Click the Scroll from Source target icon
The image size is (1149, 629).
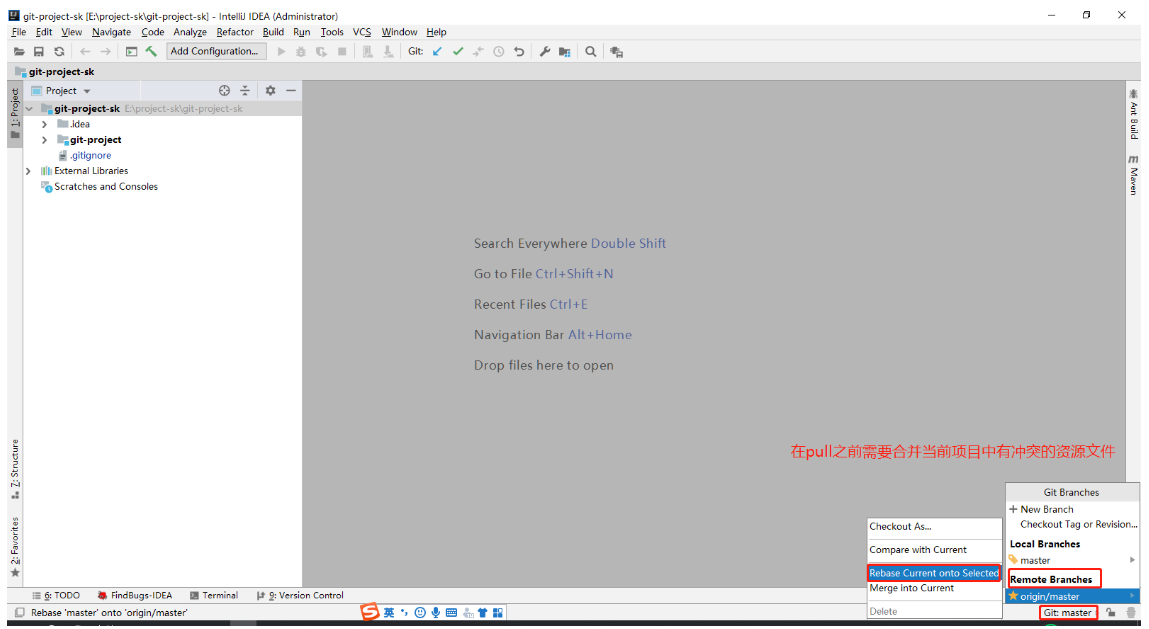coord(224,90)
